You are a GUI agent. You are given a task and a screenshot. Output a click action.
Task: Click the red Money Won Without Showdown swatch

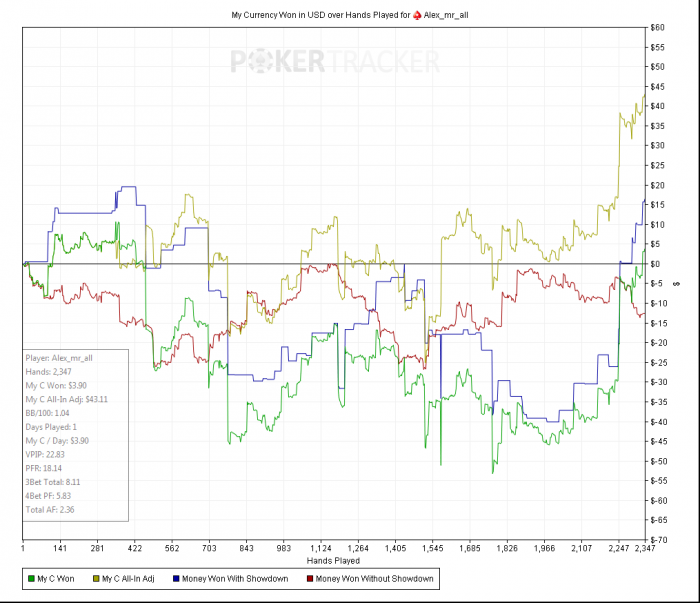tap(310, 578)
